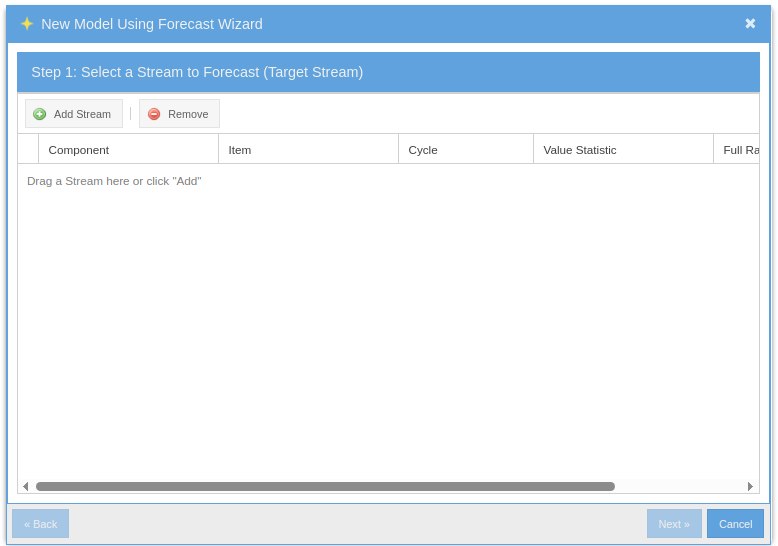Go to the previous step with Back
Screen dimensions: 778x546
pos(41,524)
